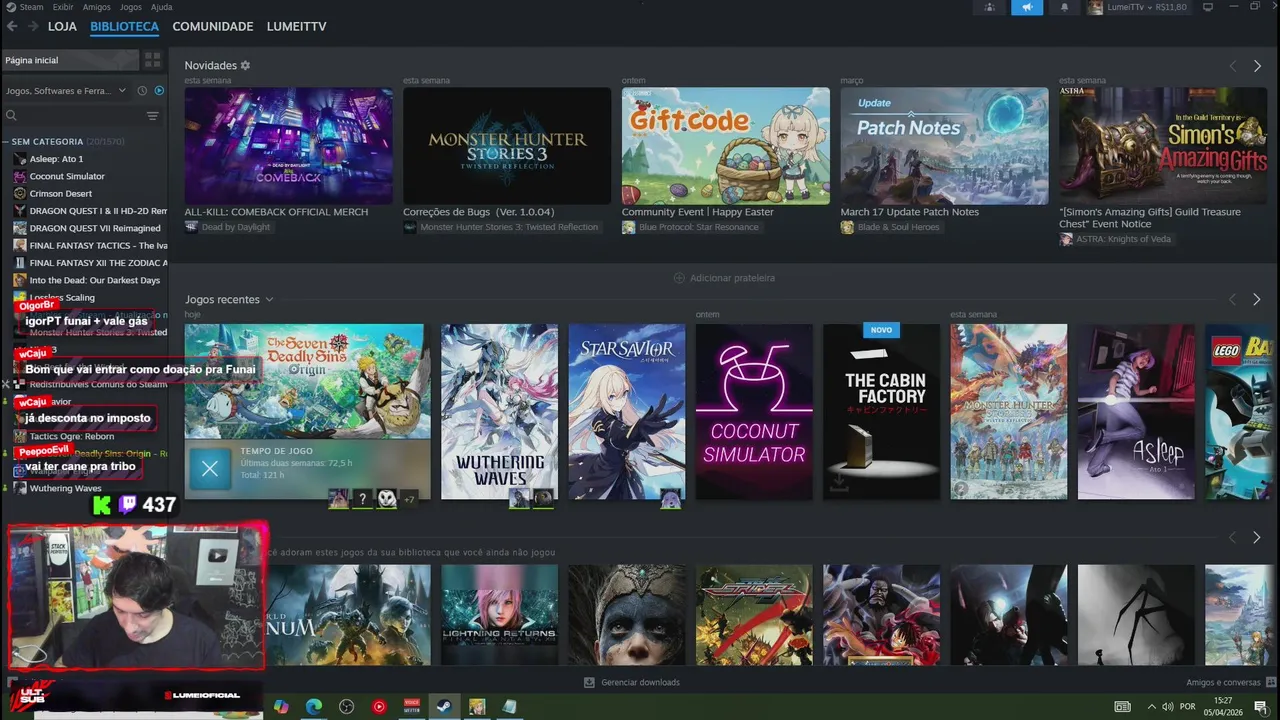This screenshot has height=720, width=1280.
Task: Select Wuthering Waves in the library list
Action: 65,488
